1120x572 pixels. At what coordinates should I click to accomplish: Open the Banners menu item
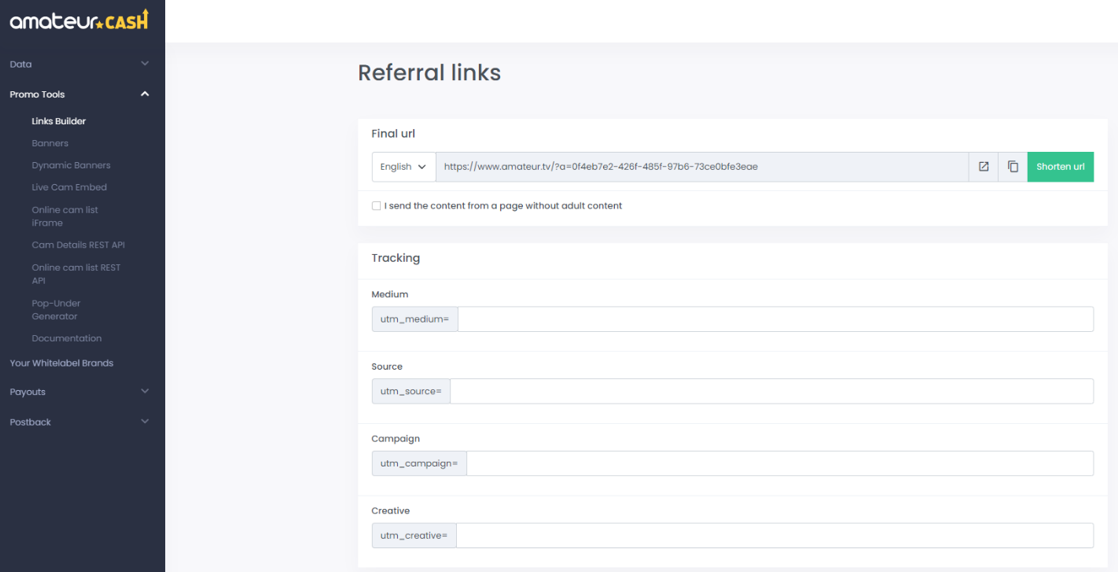click(50, 143)
